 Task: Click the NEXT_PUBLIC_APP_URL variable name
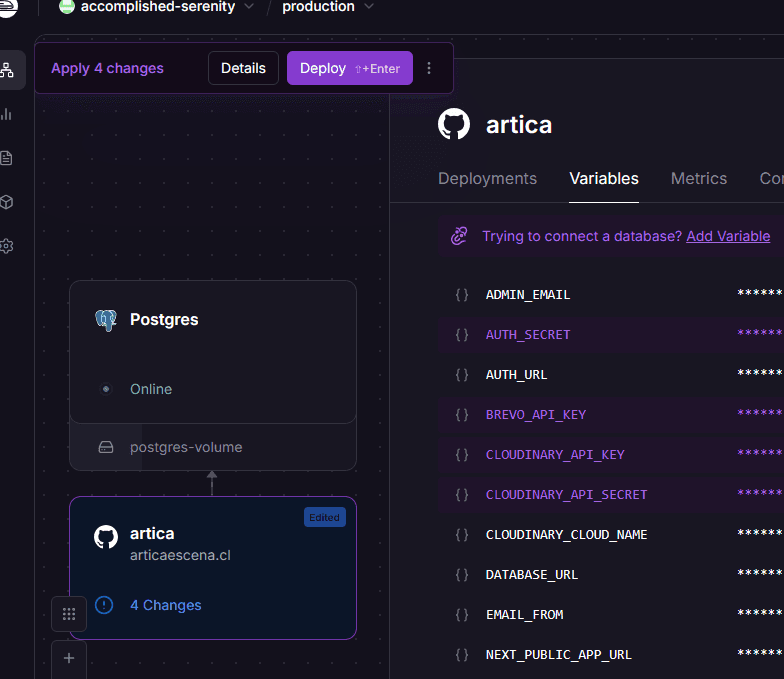[558, 654]
